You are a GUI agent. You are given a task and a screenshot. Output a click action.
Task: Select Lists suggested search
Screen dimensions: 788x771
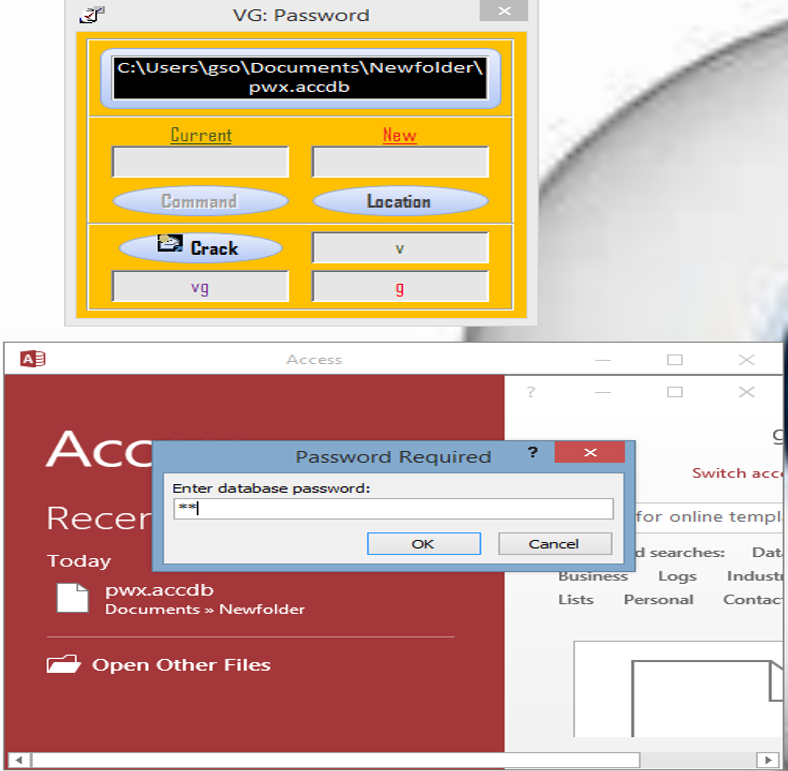576,600
